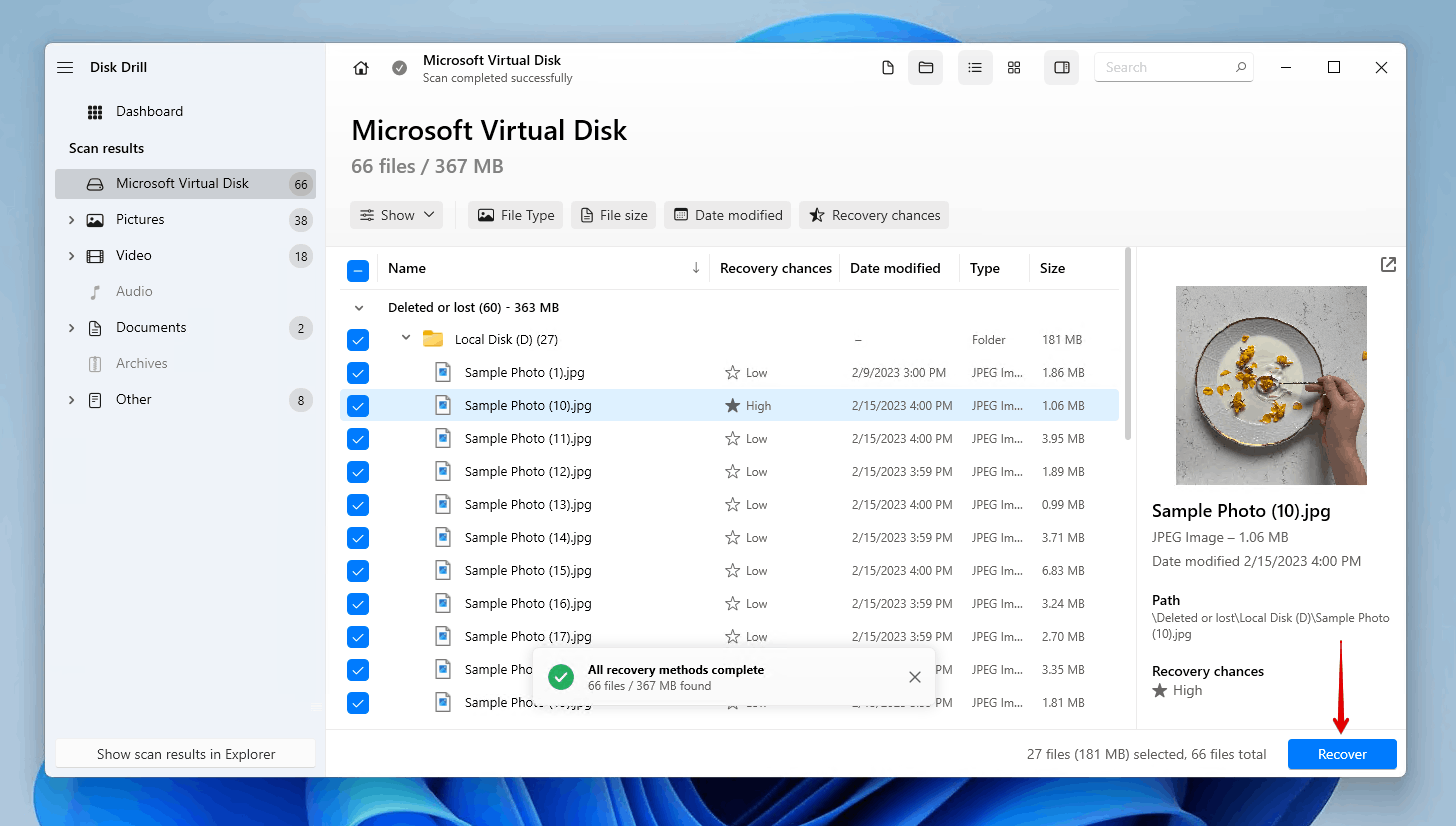The width and height of the screenshot is (1456, 826).
Task: Uncheck Sample Photo (15).jpg checkbox
Action: pyautogui.click(x=358, y=571)
